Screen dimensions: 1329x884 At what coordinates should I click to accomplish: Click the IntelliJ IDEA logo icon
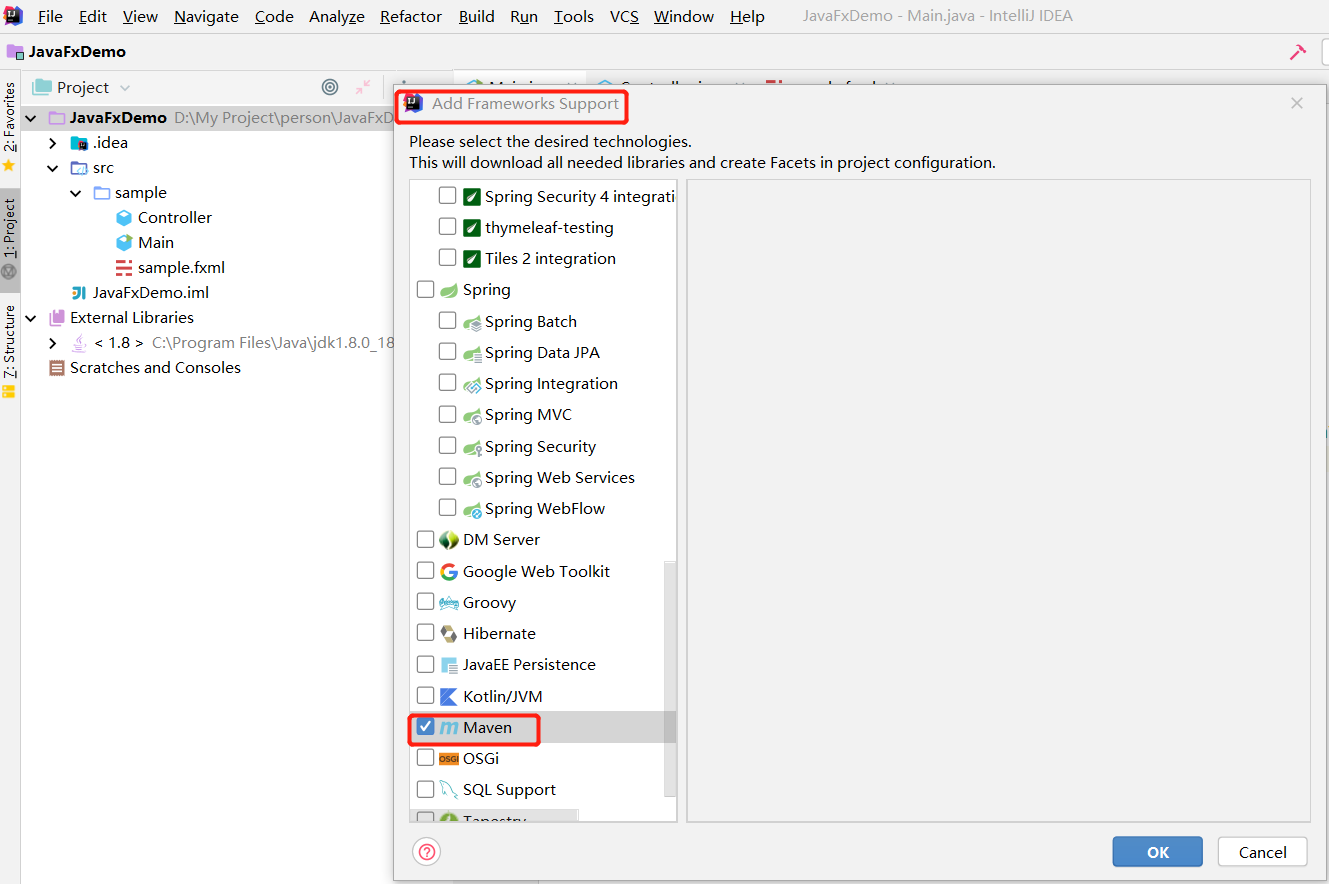click(13, 16)
